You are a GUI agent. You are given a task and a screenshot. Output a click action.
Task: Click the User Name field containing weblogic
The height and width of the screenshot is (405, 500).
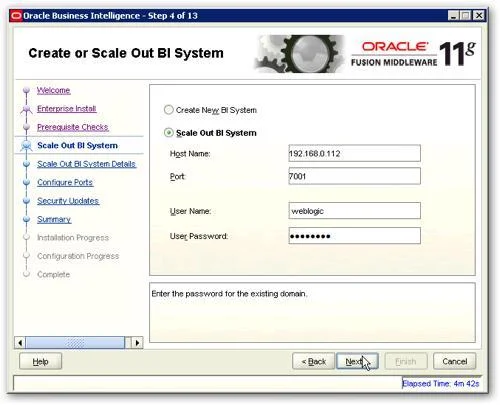[x=354, y=211]
